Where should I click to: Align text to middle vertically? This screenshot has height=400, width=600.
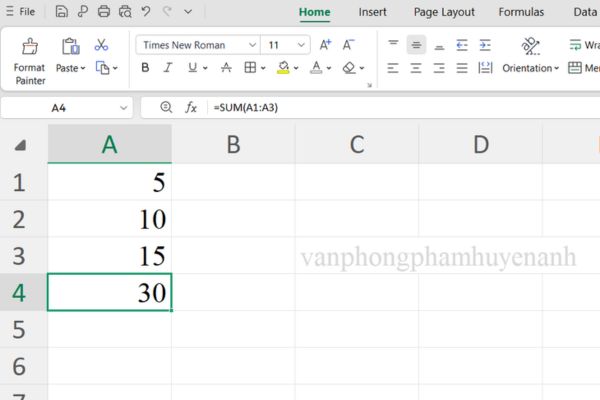(x=416, y=45)
